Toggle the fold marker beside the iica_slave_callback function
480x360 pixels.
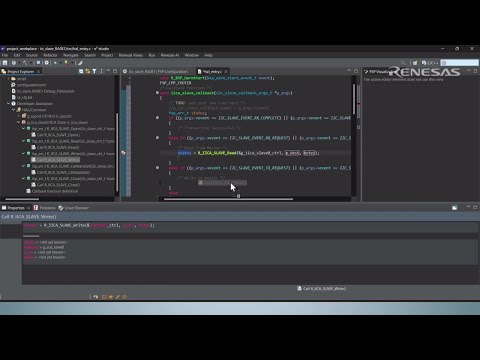click(157, 93)
